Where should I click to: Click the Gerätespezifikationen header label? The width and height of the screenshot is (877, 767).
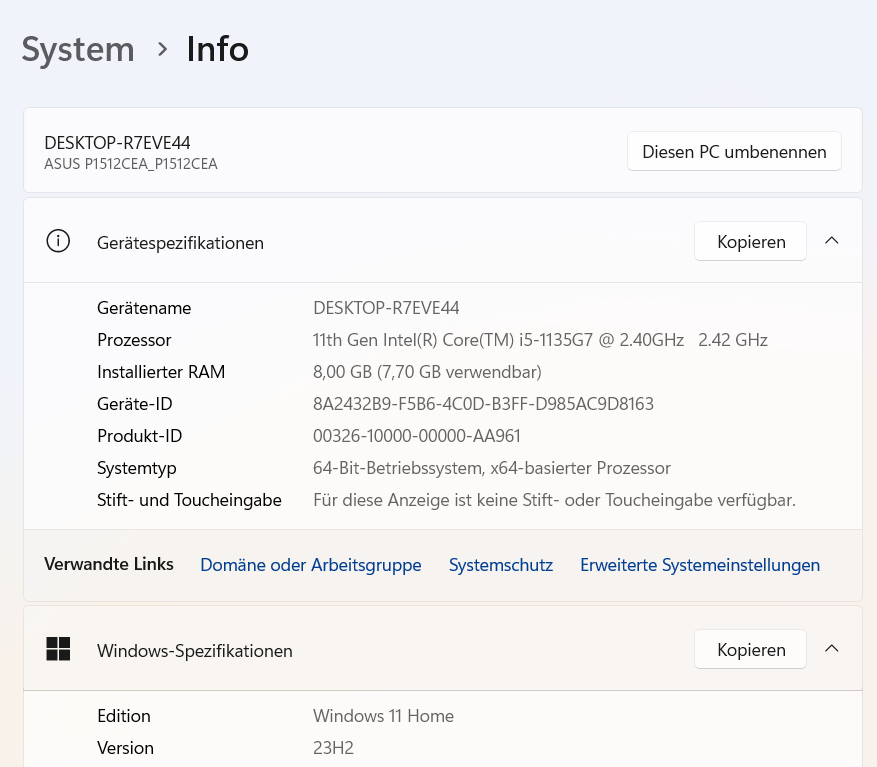[180, 243]
